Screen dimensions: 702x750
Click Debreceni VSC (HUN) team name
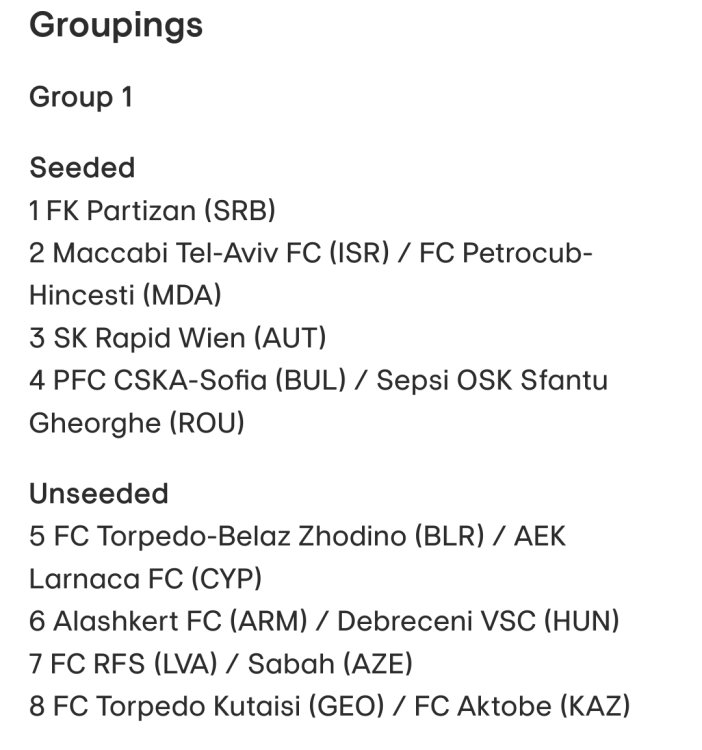click(x=478, y=621)
